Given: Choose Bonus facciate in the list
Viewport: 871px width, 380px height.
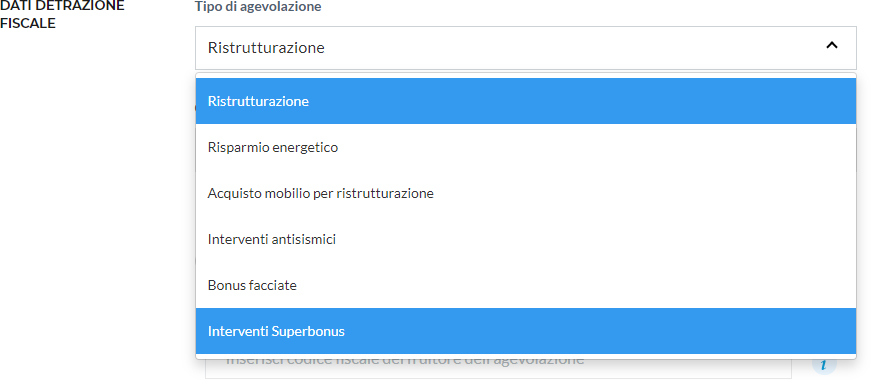Looking at the screenshot, I should coord(525,286).
